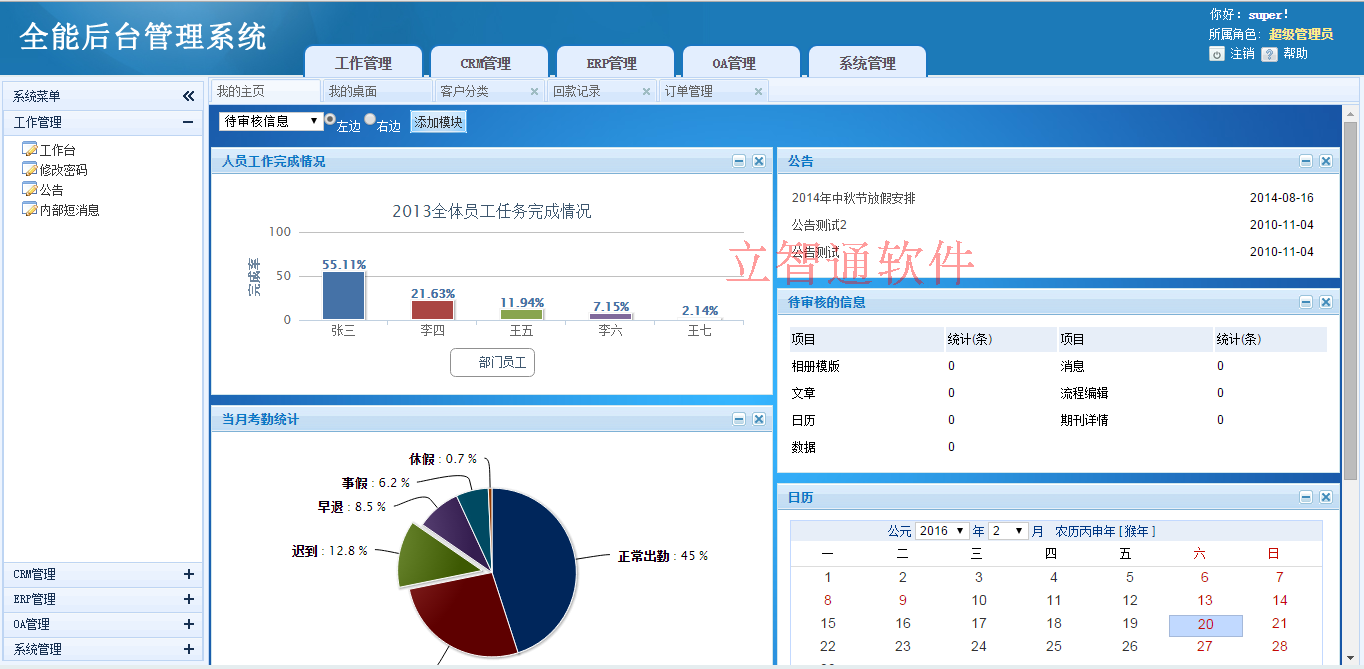Click the 修改密码 icon in sidebar

click(29, 170)
